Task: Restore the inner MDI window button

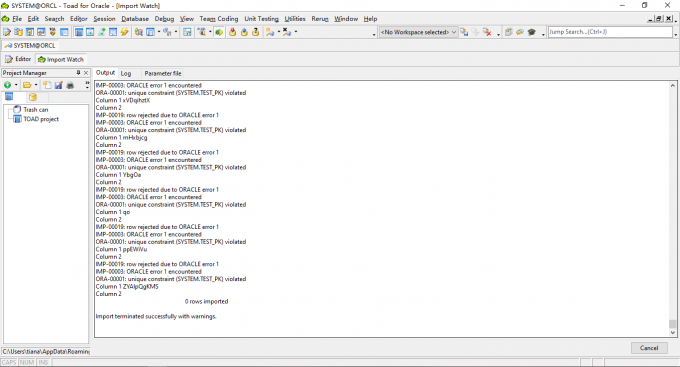Action: (659, 19)
